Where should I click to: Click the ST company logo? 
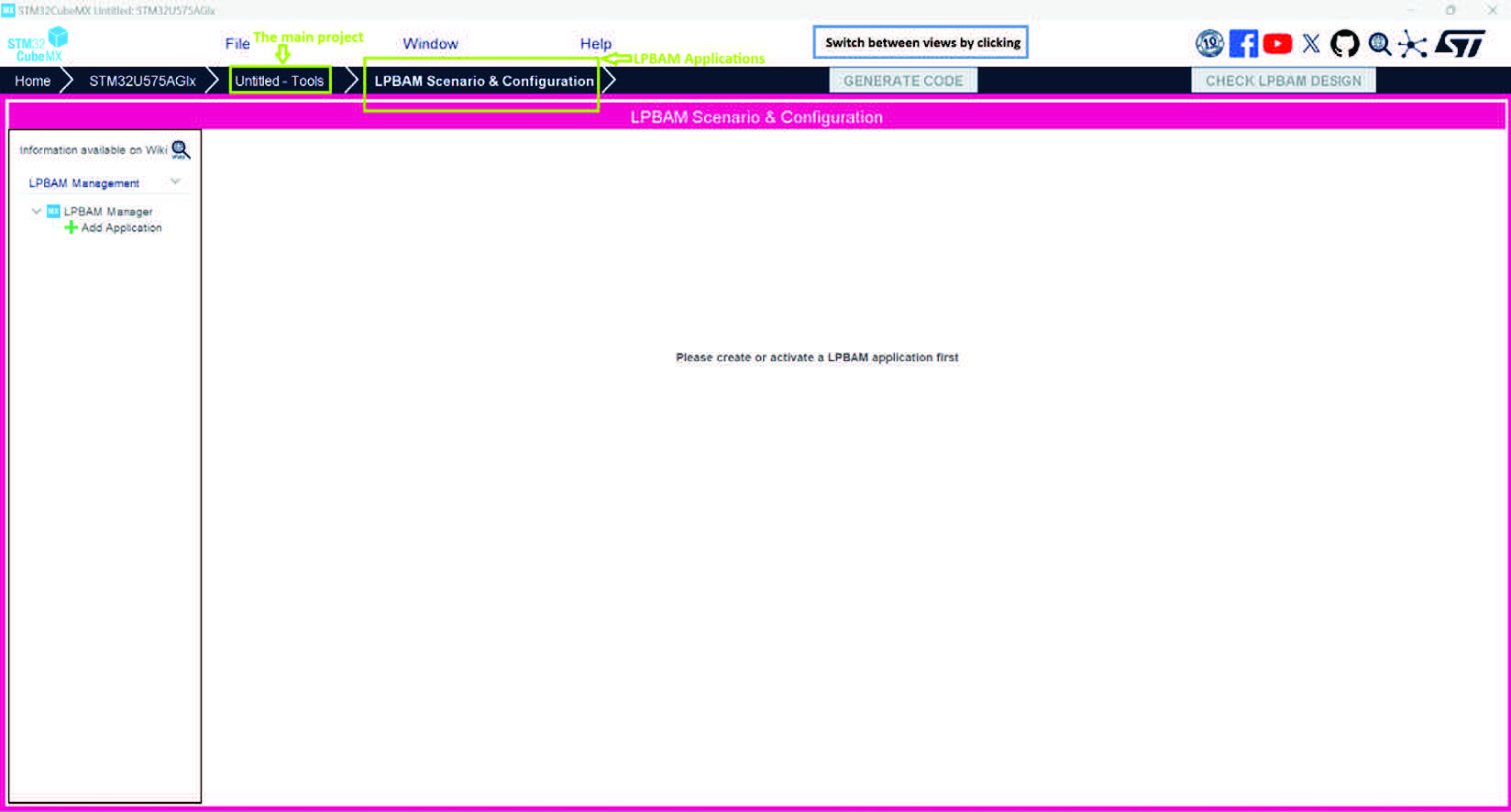point(1460,43)
